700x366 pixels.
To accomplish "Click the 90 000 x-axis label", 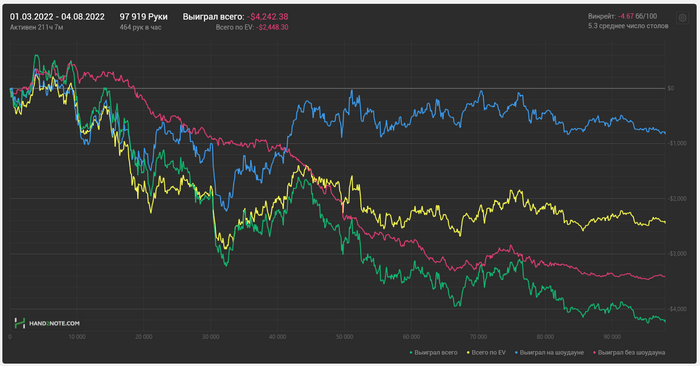I will pyautogui.click(x=612, y=337).
